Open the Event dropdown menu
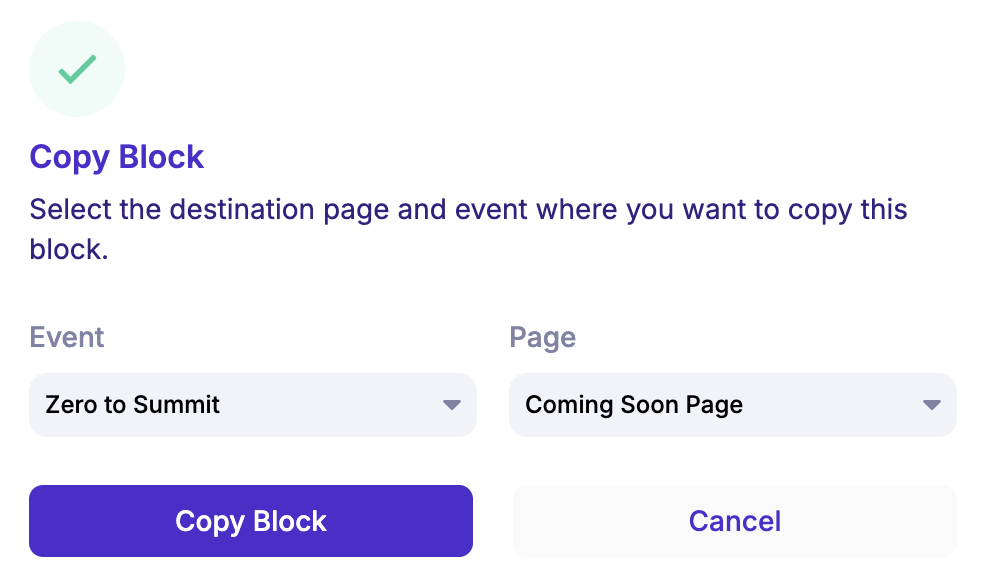994x584 pixels. (x=252, y=405)
